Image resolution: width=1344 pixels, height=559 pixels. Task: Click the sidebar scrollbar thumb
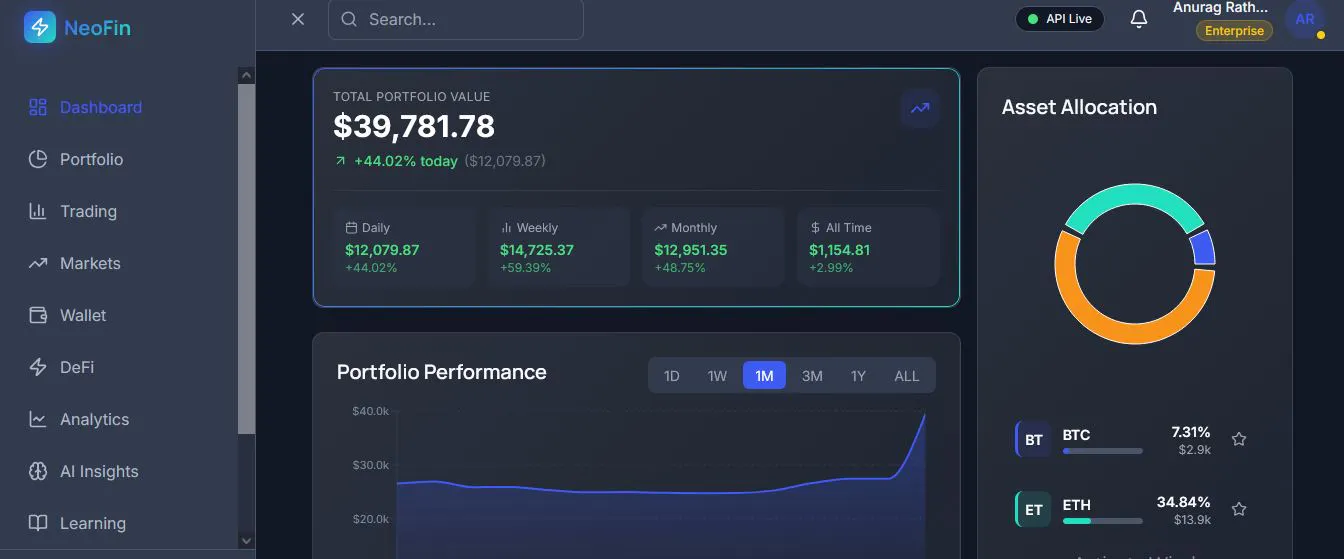click(246, 259)
